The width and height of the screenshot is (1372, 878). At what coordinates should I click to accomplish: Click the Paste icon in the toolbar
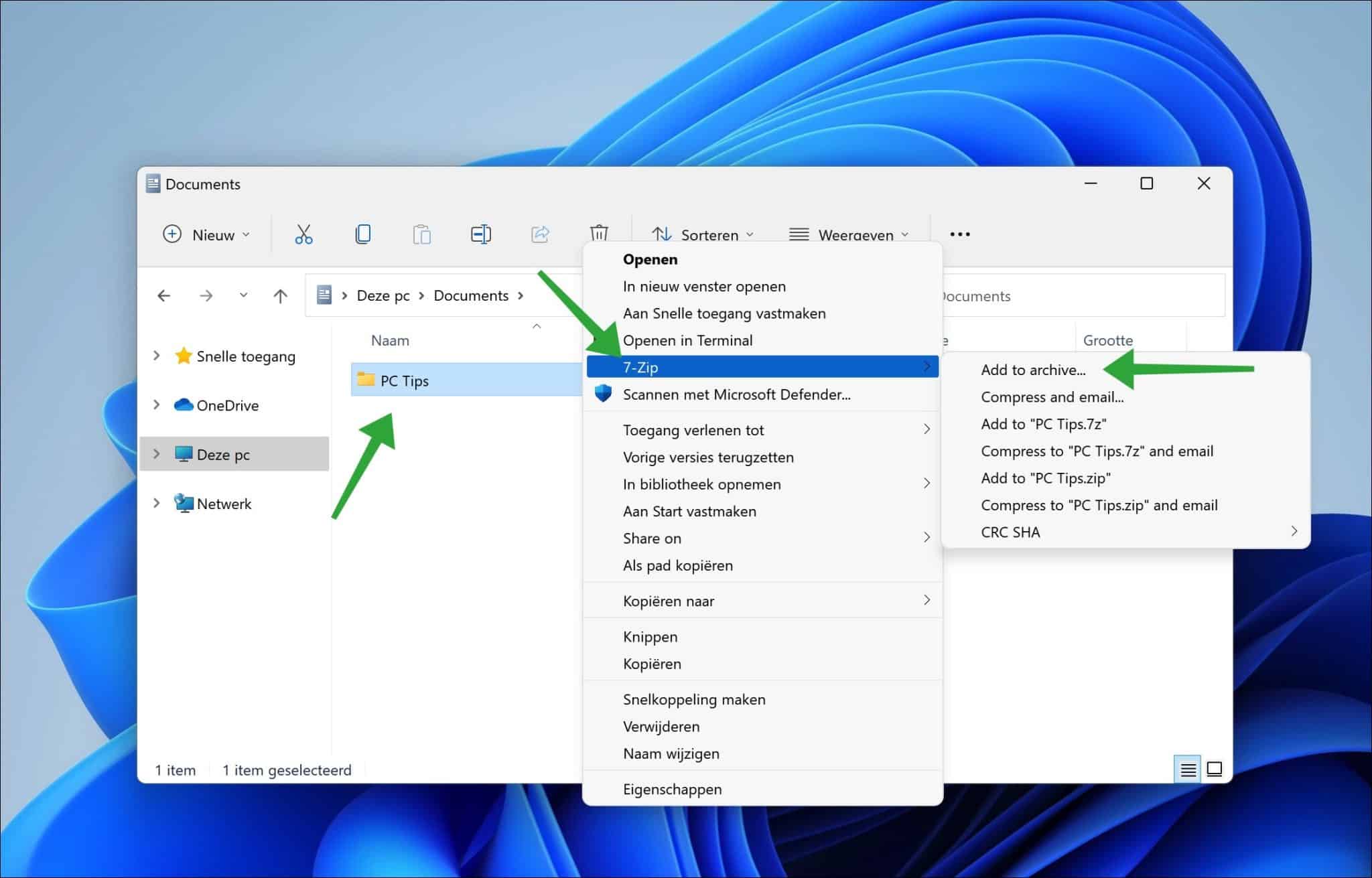point(421,234)
